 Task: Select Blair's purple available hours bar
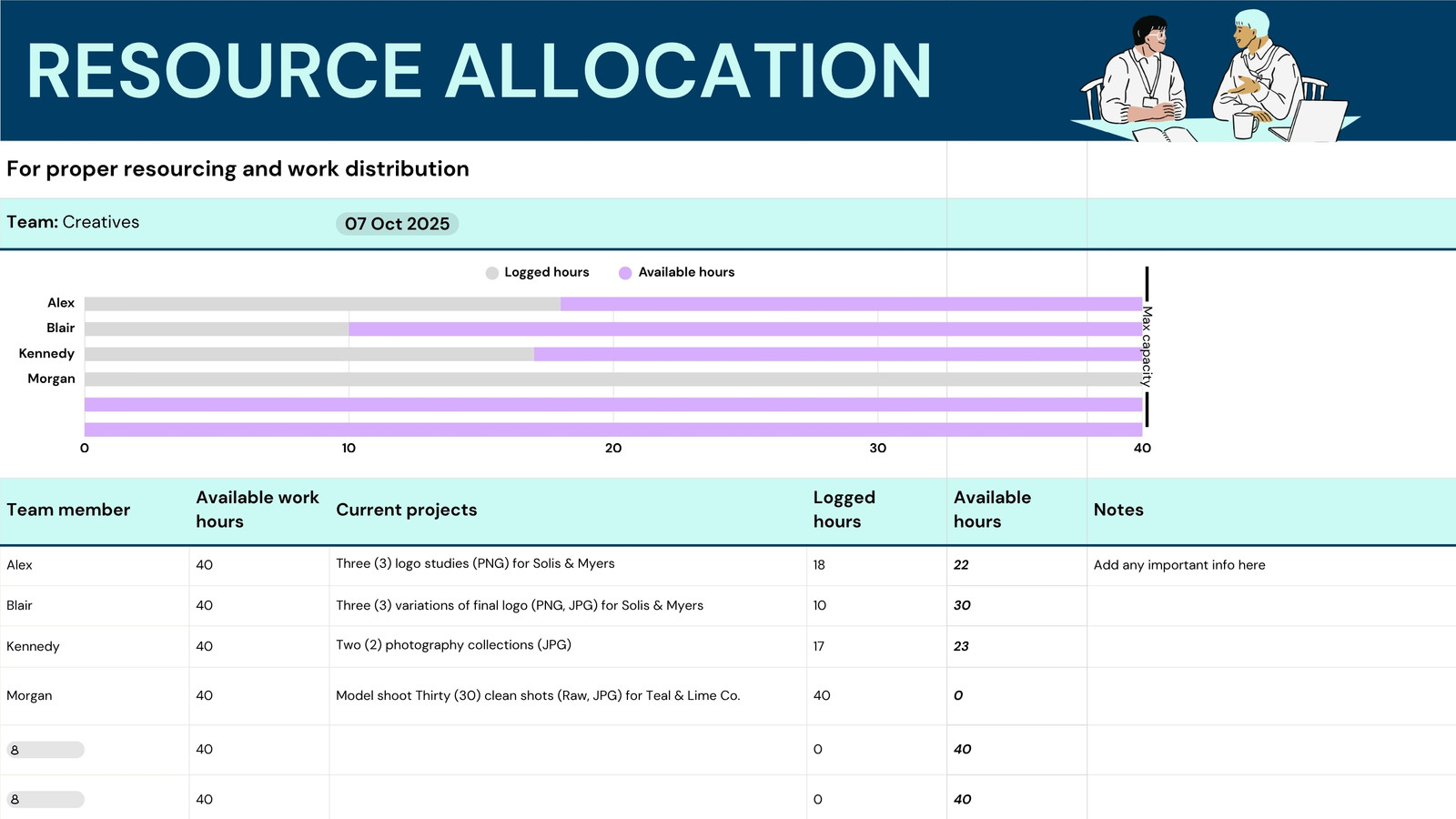click(x=745, y=329)
